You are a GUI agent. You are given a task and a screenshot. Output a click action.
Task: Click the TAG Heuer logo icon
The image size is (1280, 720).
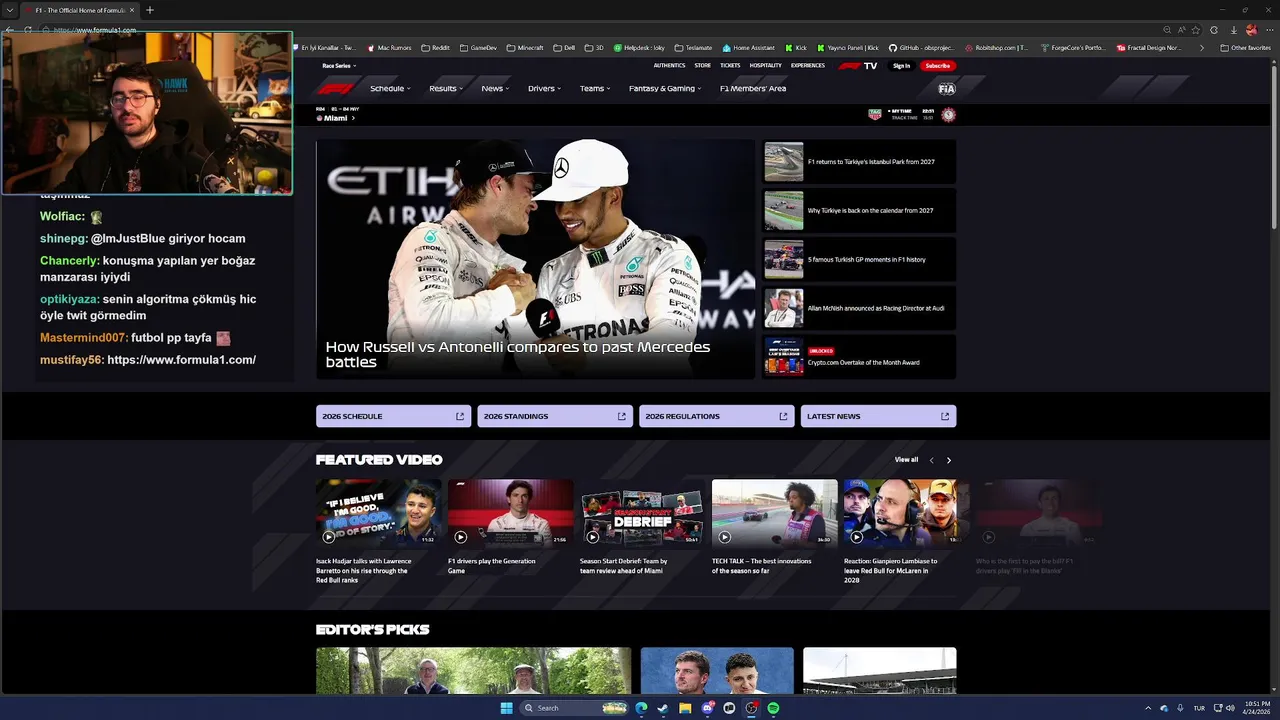(x=874, y=115)
